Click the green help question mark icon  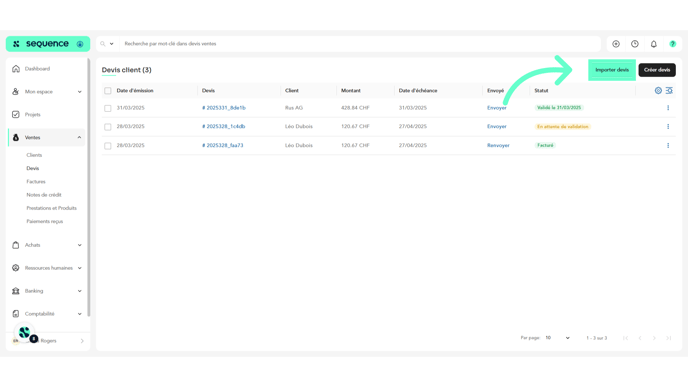tap(673, 44)
